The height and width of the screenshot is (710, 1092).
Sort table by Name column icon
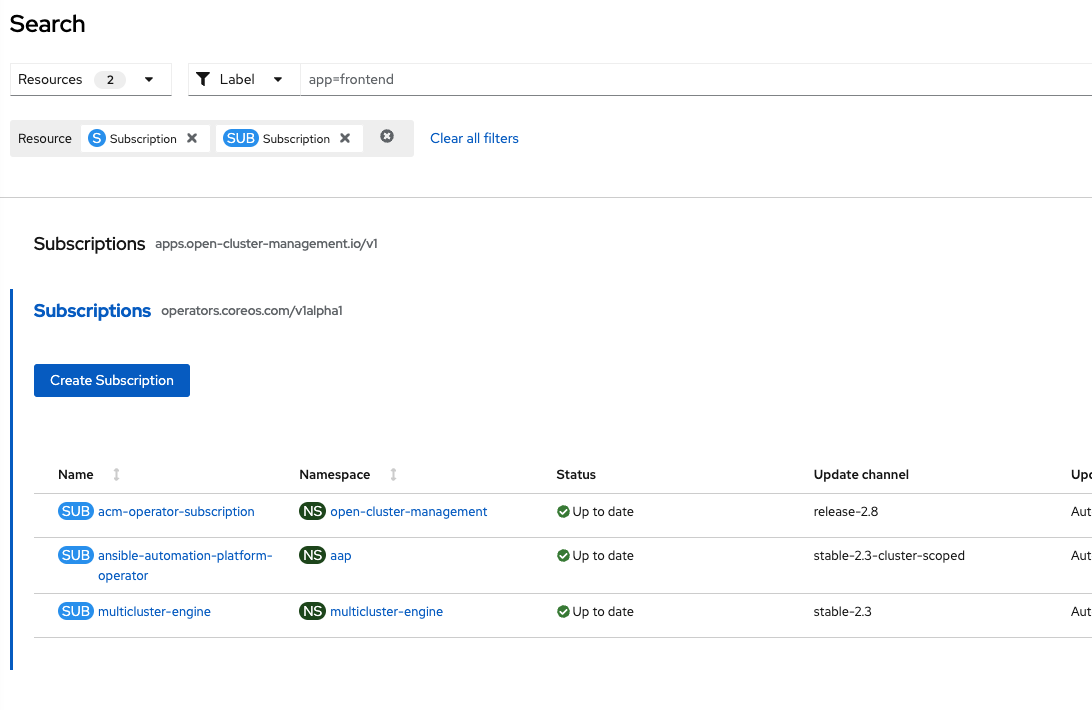[x=116, y=475]
